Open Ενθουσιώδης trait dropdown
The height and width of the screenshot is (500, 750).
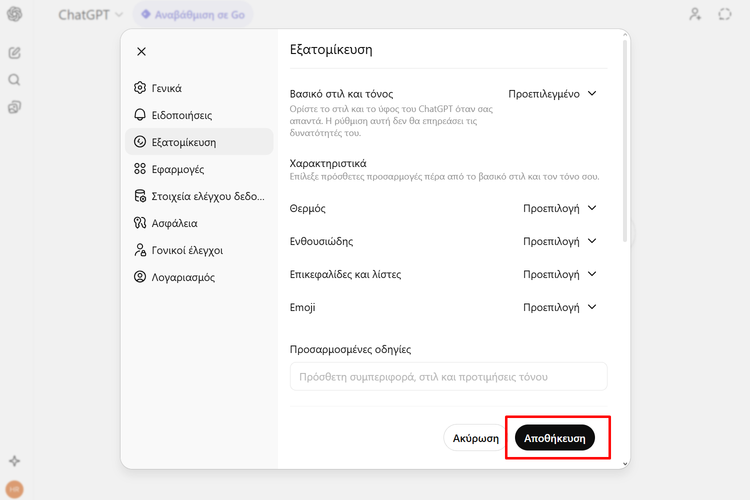(559, 242)
